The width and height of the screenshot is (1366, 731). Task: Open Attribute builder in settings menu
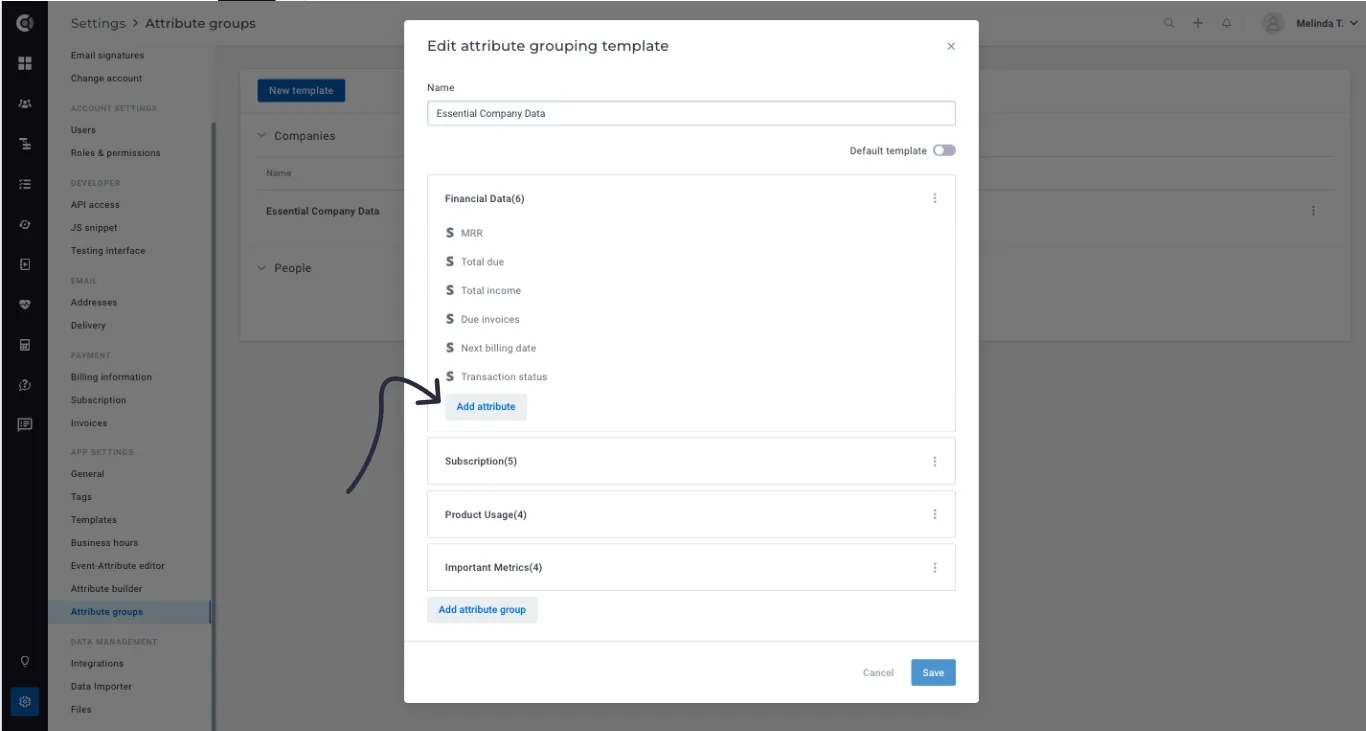[106, 589]
